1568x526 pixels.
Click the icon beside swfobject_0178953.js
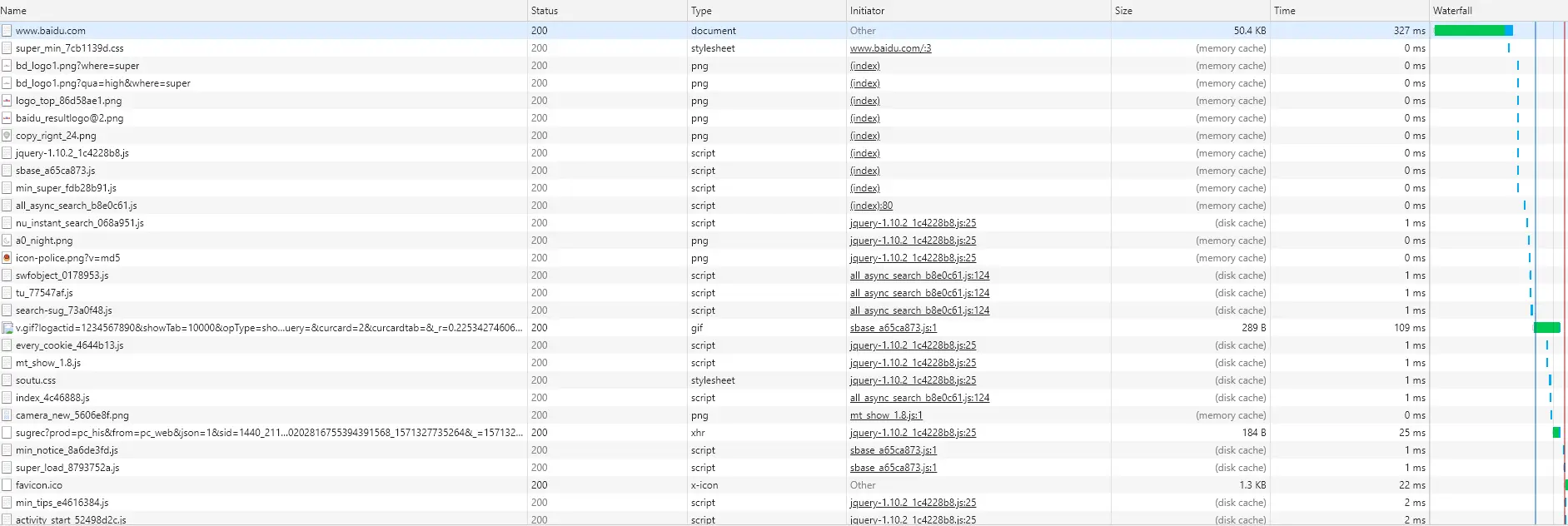point(7,275)
